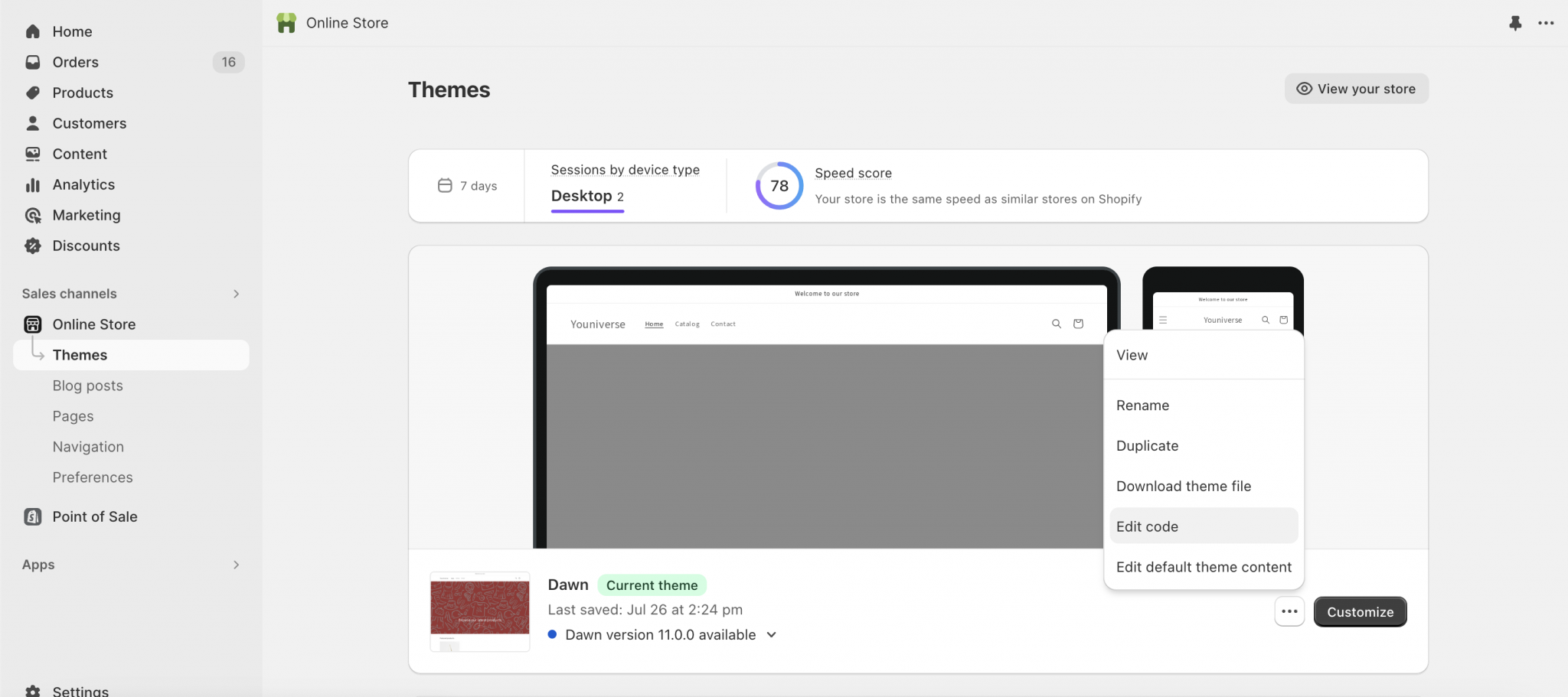This screenshot has width=1568, height=697.
Task: Click the Products tag icon
Action: click(x=33, y=93)
